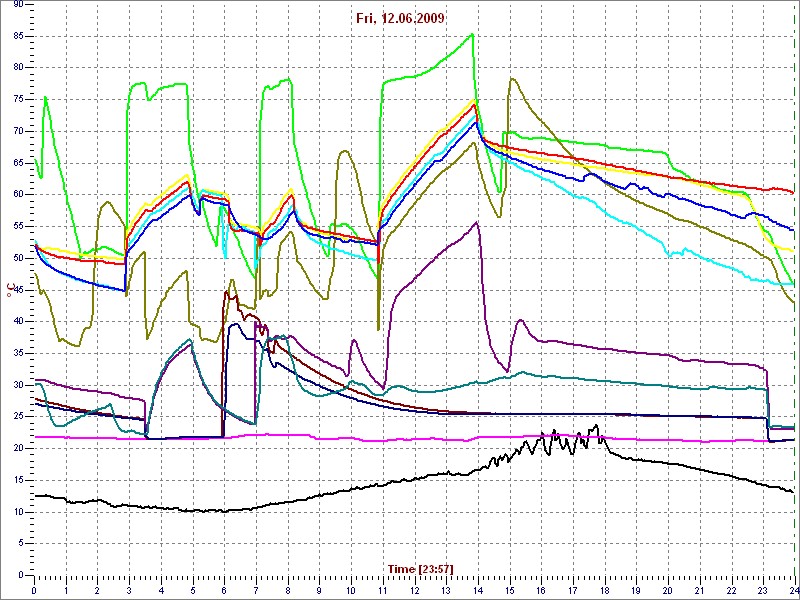Pick hour 21 on the time axis
Image resolution: width=800 pixels, height=600 pixels.
coord(700,590)
